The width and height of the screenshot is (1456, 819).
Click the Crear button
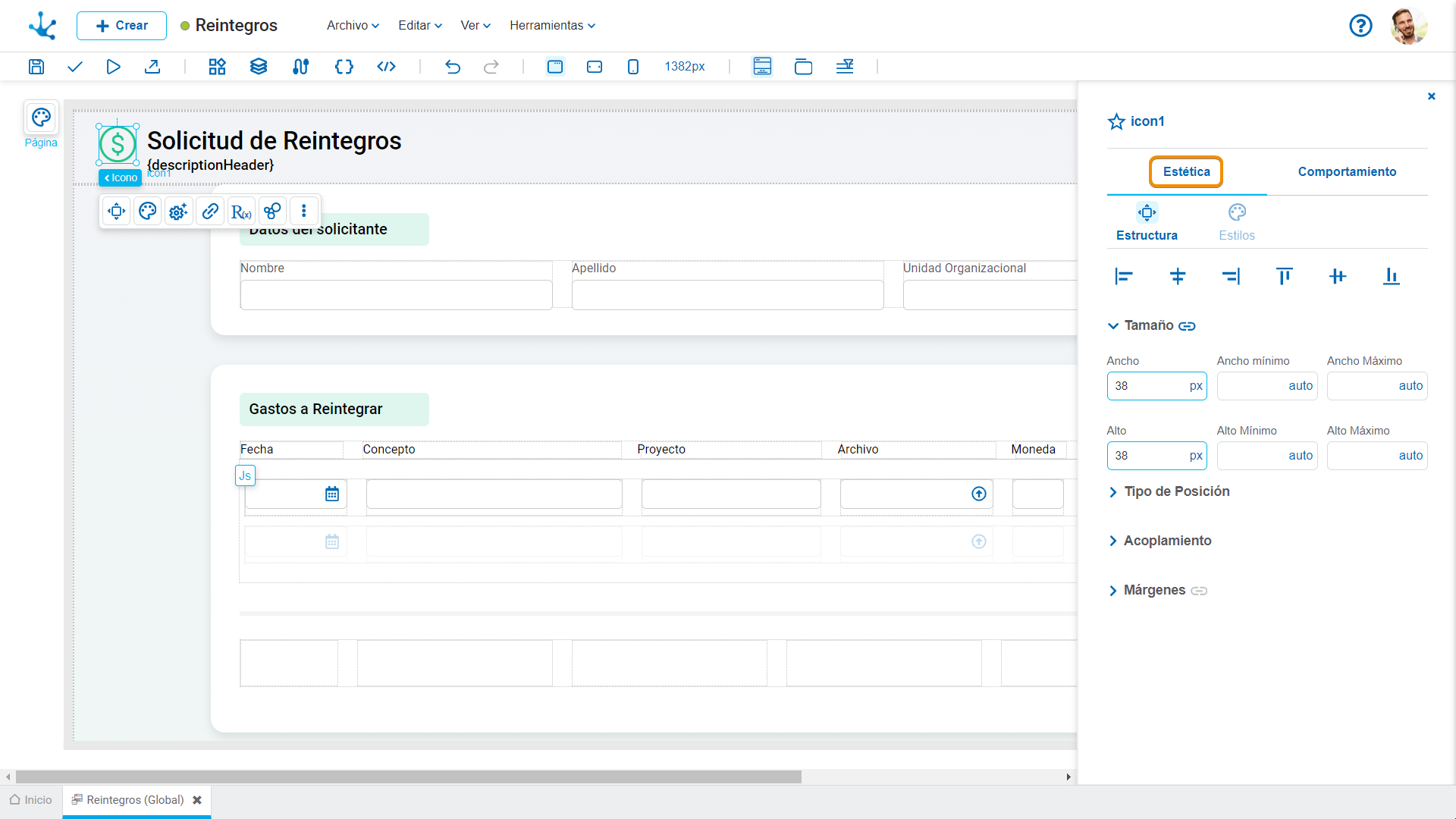point(121,26)
